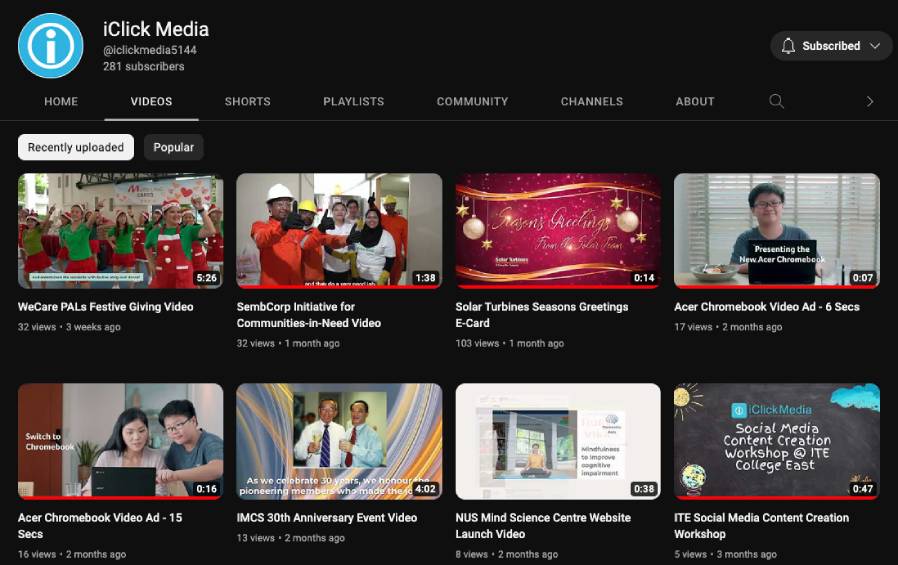This screenshot has height=565, width=898.
Task: Click the 0:47 duration badge
Action: pos(863,489)
